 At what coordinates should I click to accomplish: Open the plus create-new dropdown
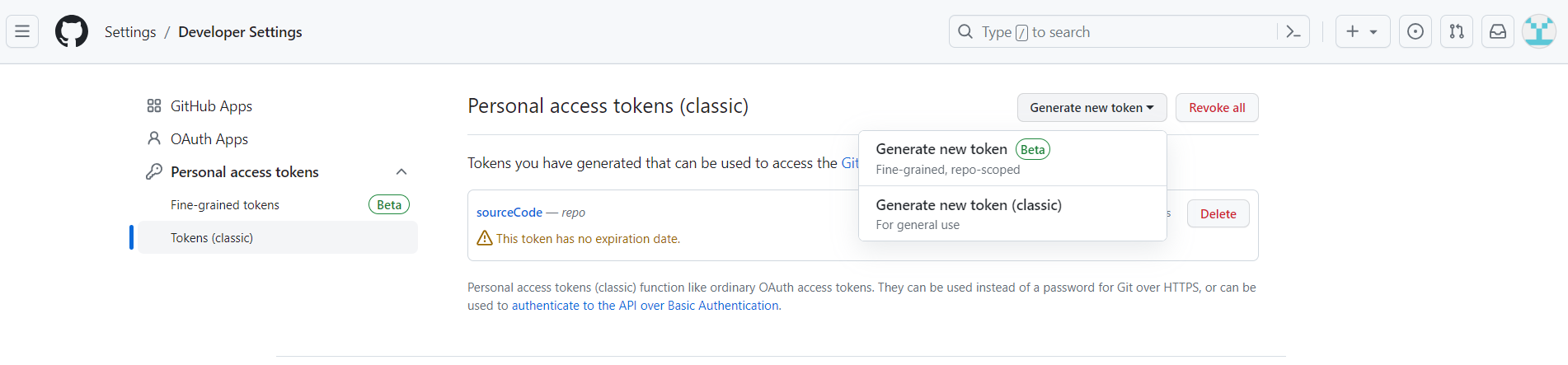click(1362, 32)
